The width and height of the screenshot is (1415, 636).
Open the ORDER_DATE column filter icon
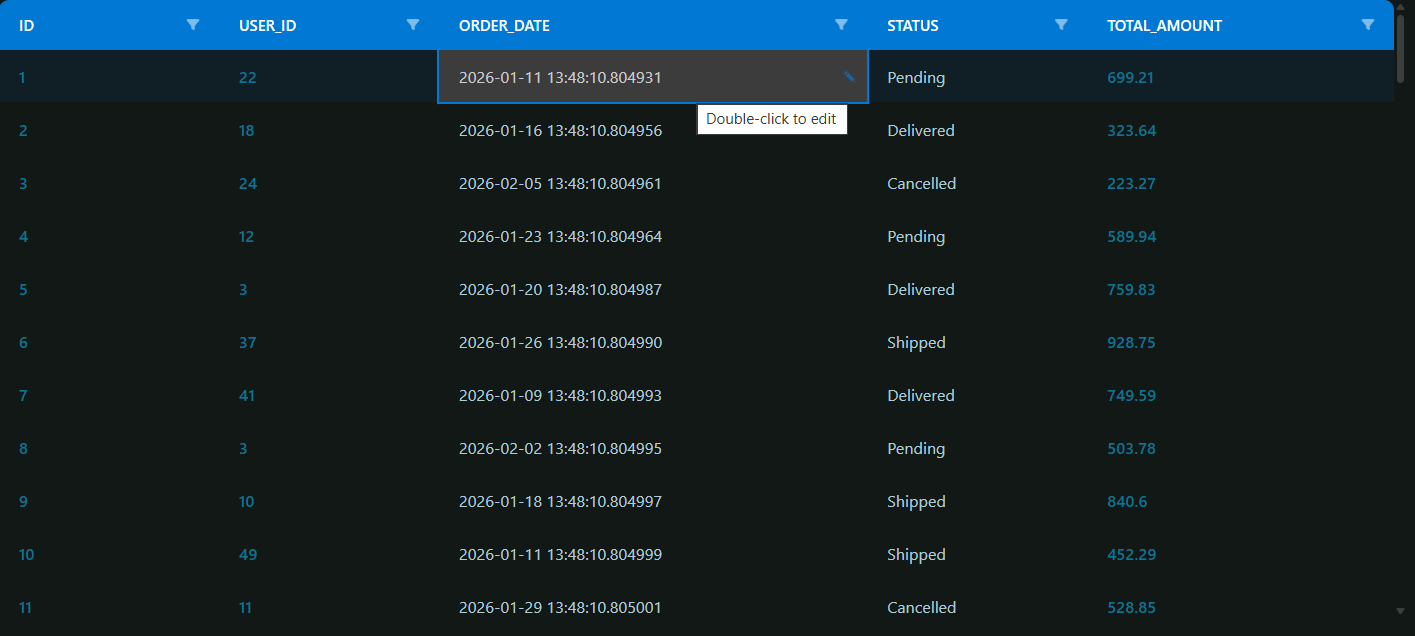[841, 25]
